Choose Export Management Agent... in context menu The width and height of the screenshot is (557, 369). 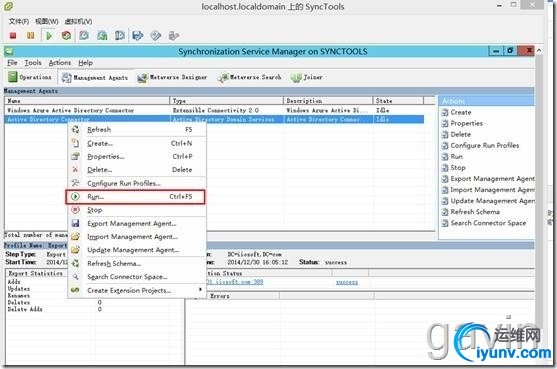136,223
